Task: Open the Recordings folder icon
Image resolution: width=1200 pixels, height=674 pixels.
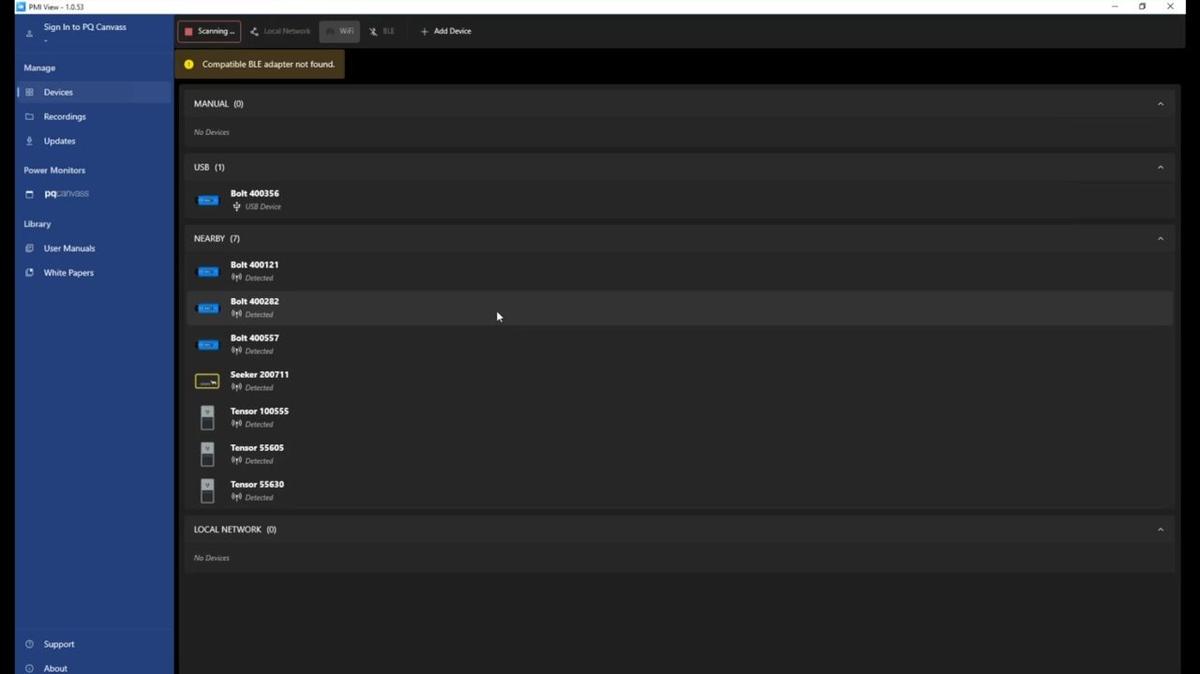Action: (x=29, y=117)
